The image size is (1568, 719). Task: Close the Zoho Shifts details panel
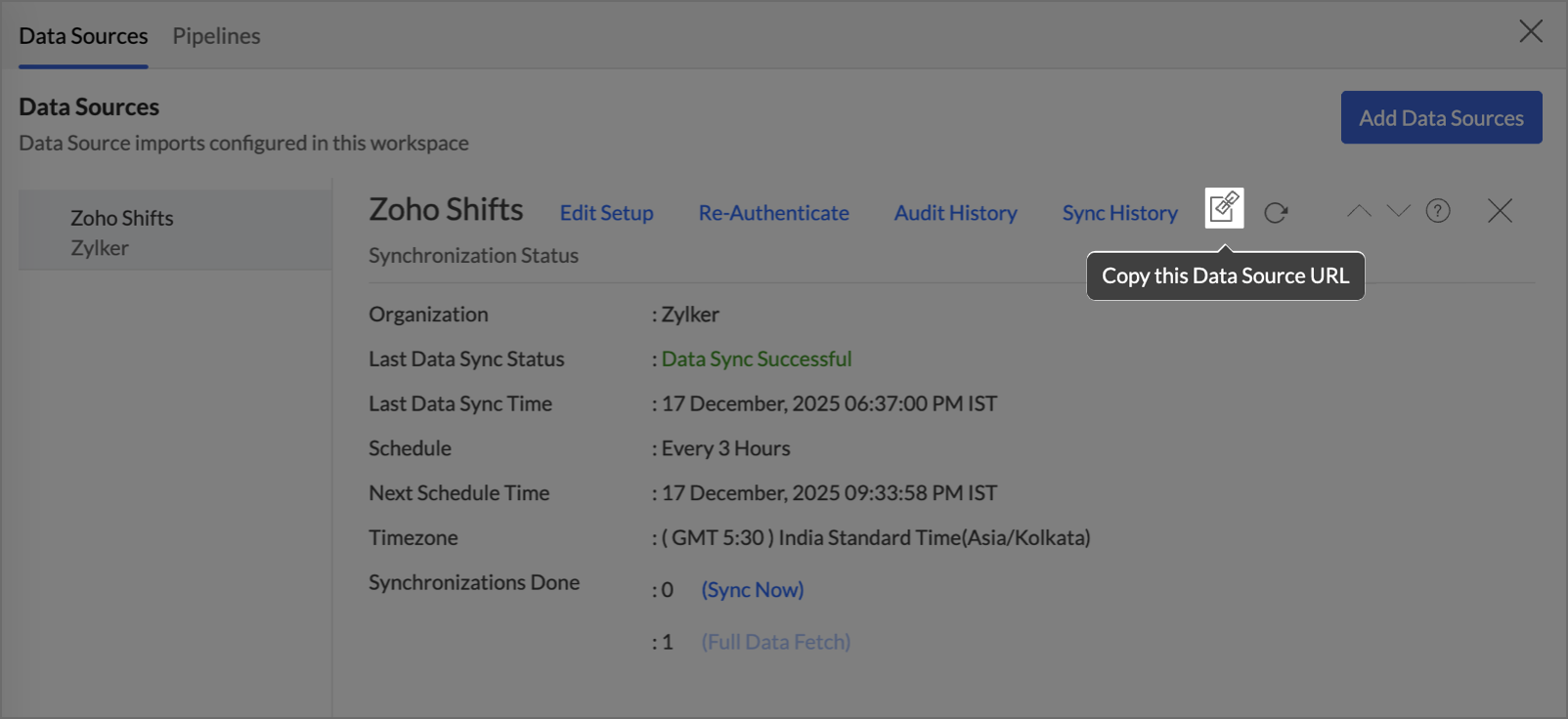coord(1500,211)
